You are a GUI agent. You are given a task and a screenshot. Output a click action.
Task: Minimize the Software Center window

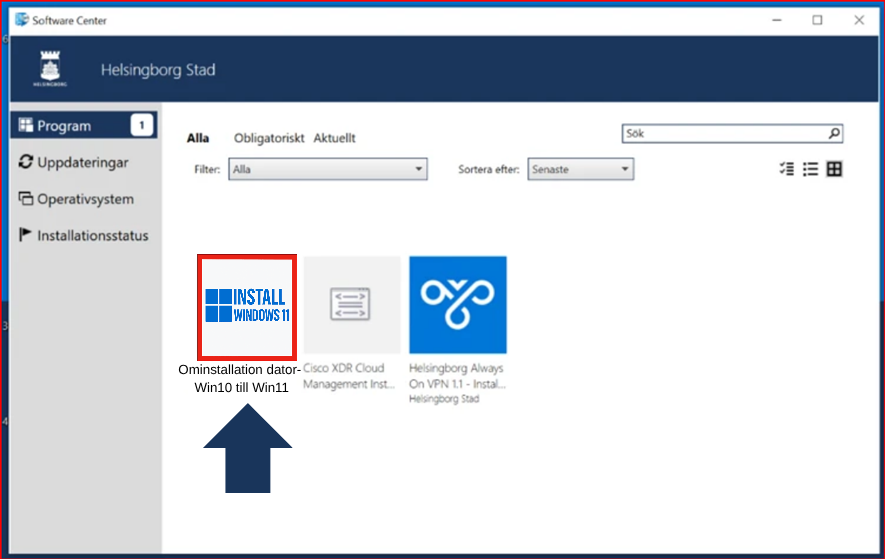pyautogui.click(x=777, y=20)
